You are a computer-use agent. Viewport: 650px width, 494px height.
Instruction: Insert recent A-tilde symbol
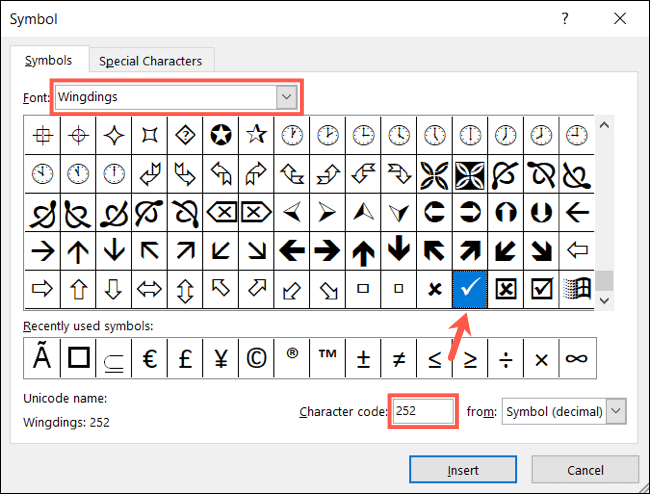42,358
